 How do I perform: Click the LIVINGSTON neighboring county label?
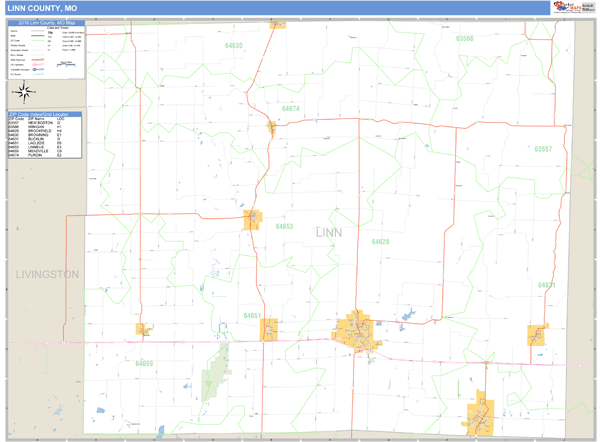click(x=47, y=273)
